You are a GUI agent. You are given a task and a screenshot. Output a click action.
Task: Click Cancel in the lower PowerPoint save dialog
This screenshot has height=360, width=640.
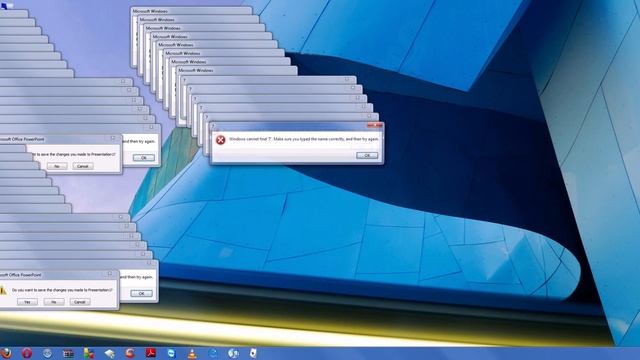[80, 302]
